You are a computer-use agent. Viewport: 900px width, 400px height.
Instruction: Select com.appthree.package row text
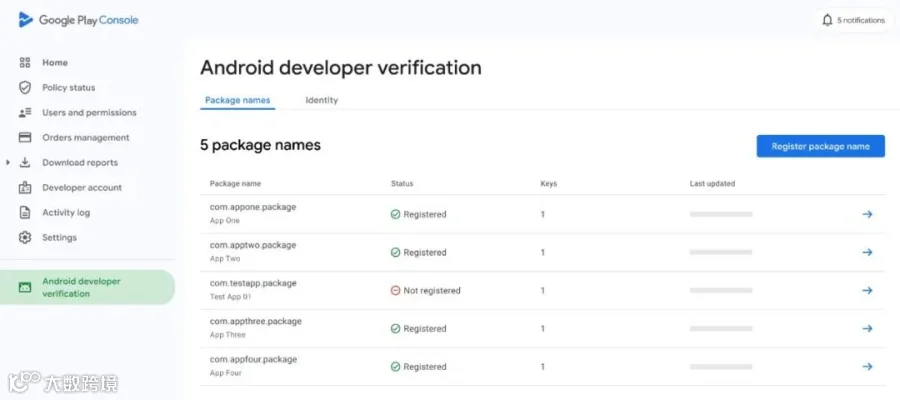click(255, 321)
